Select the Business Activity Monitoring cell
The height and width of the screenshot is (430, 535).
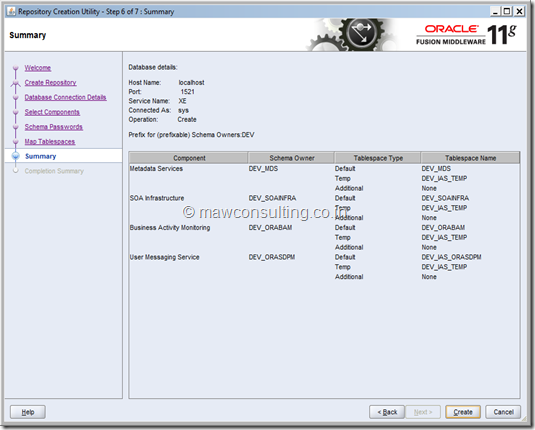(x=170, y=228)
